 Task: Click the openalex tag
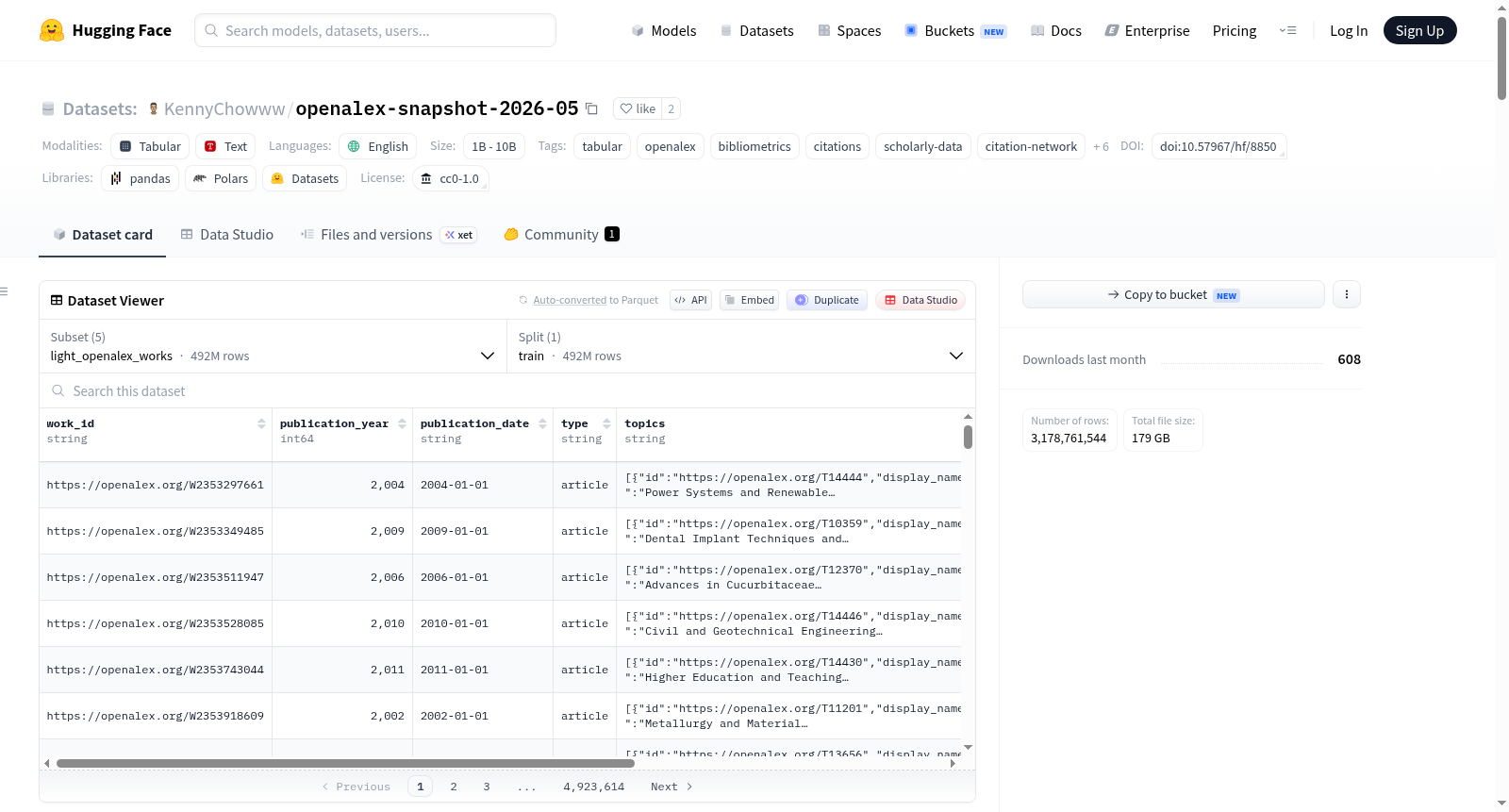coord(671,146)
